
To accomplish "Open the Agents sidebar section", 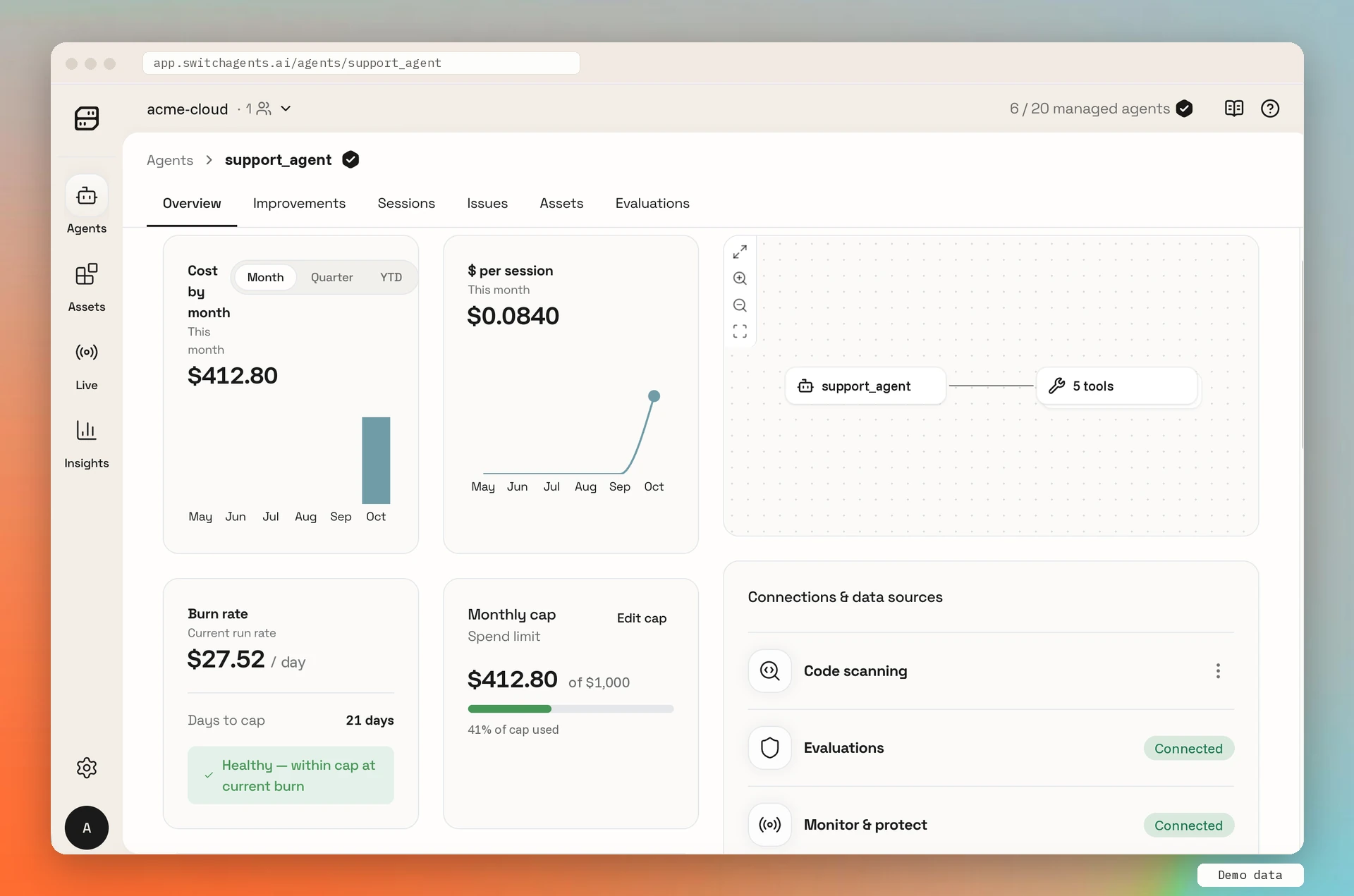I will click(87, 206).
